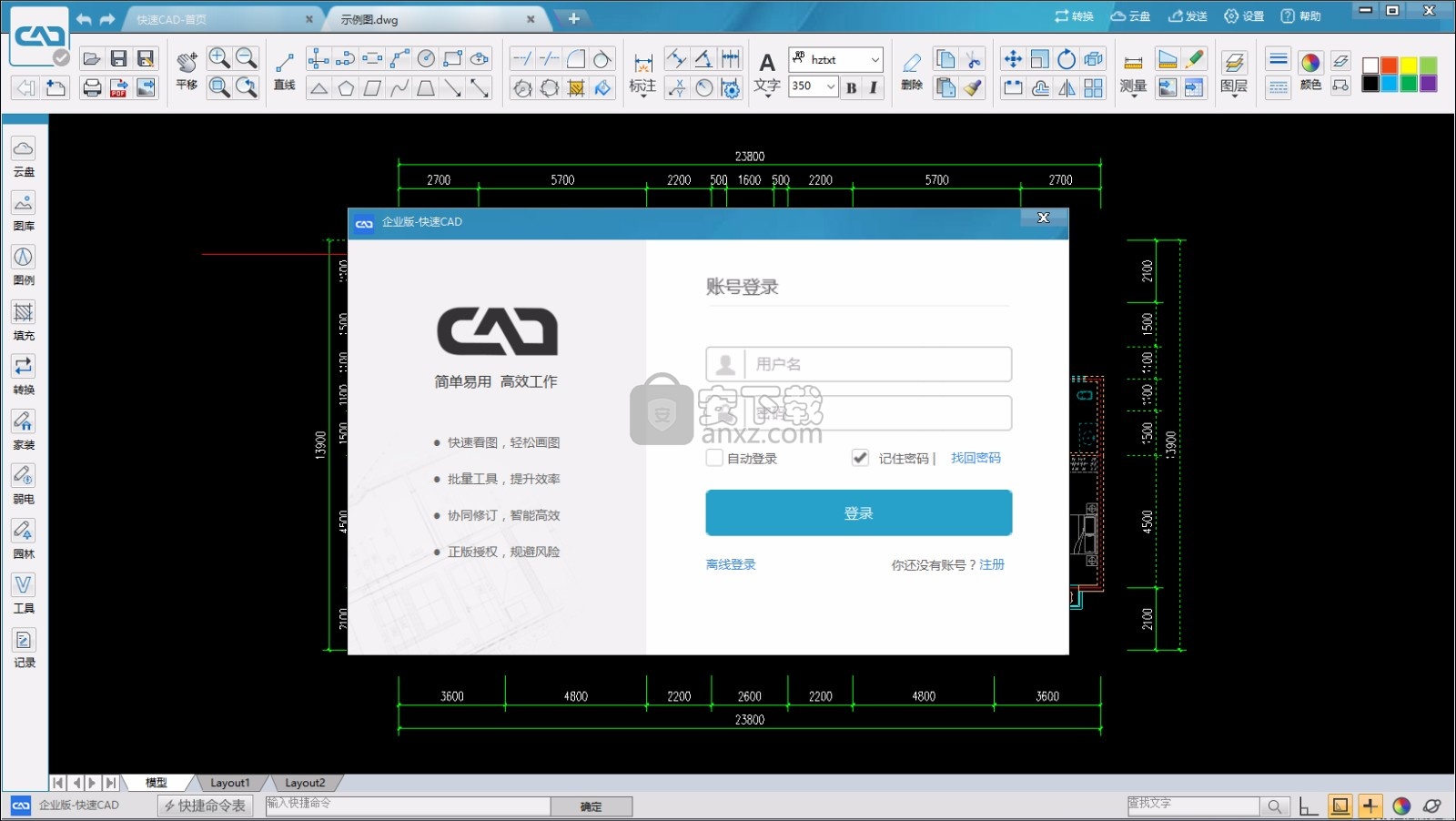1456x821 pixels.
Task: Switch to the Layout1 tab
Action: tap(229, 783)
